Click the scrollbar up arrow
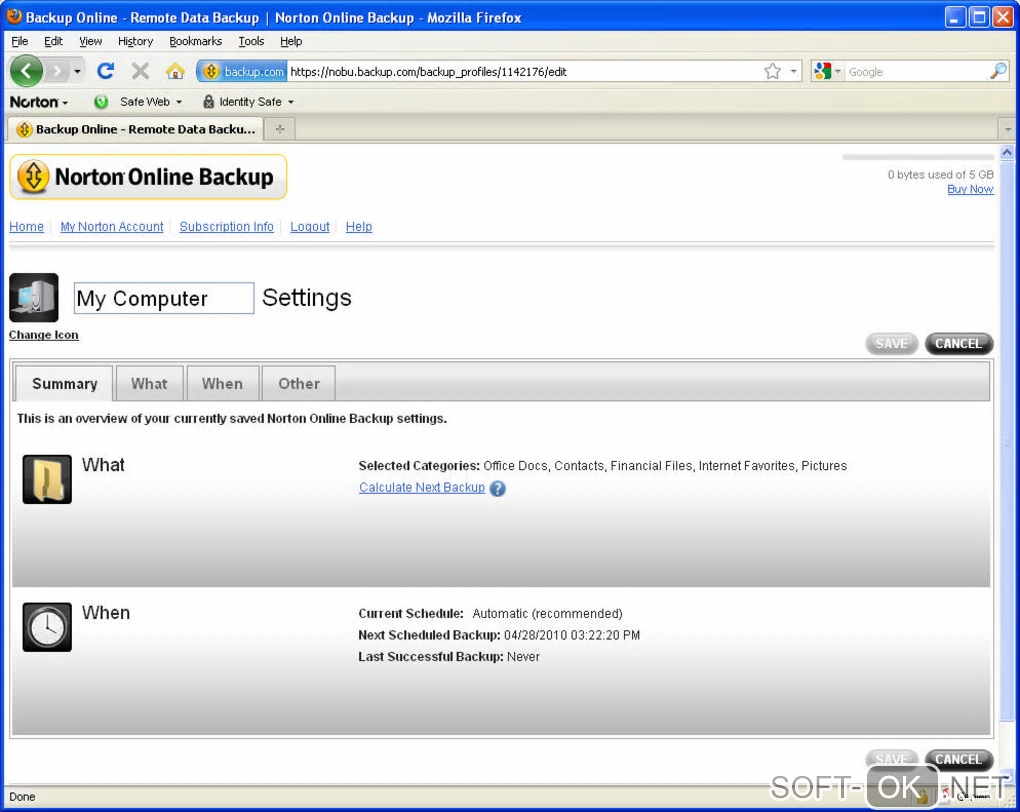The height and width of the screenshot is (812, 1020). point(1007,153)
